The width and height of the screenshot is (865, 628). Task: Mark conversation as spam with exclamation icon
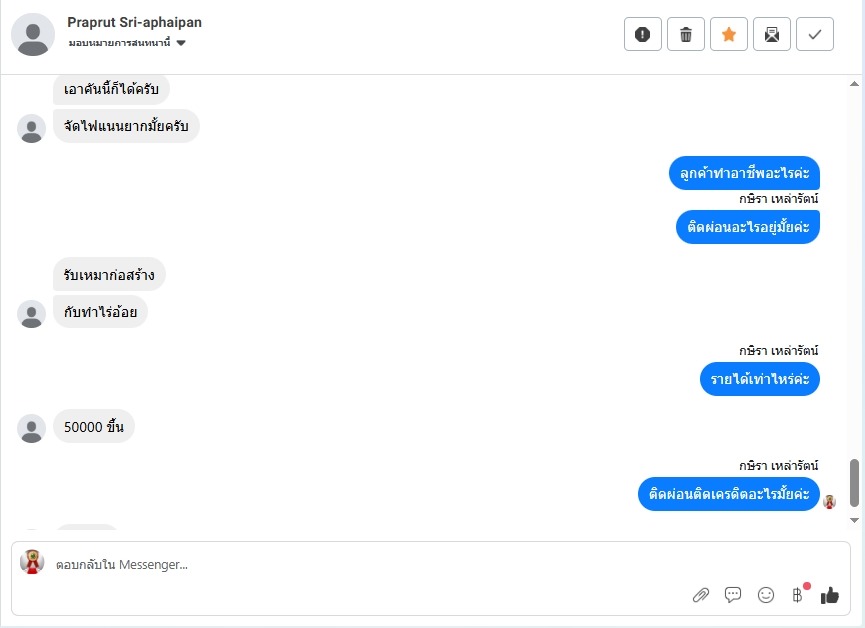pyautogui.click(x=643, y=34)
